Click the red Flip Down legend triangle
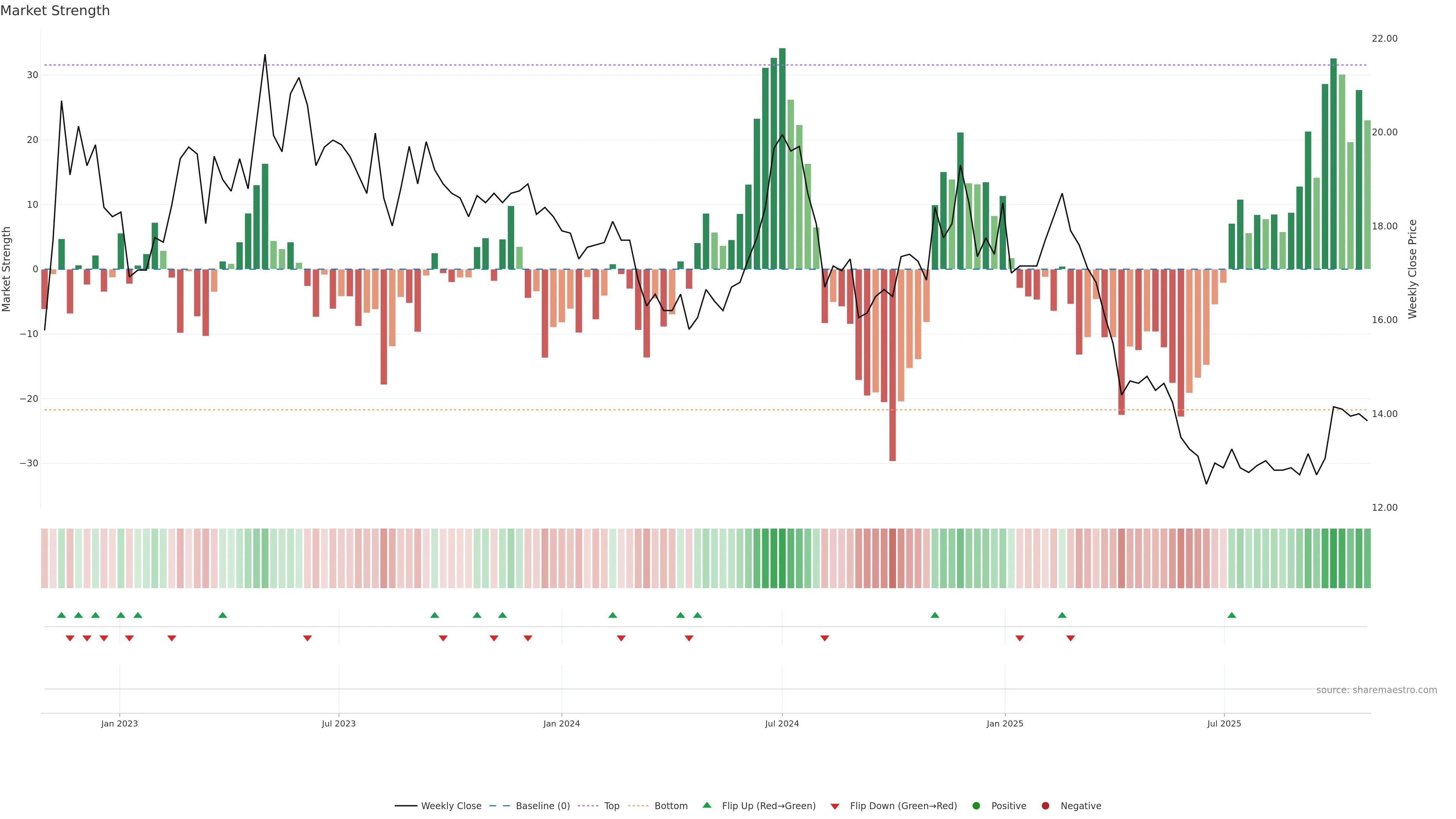This screenshot has height=819, width=1456. pyautogui.click(x=835, y=806)
